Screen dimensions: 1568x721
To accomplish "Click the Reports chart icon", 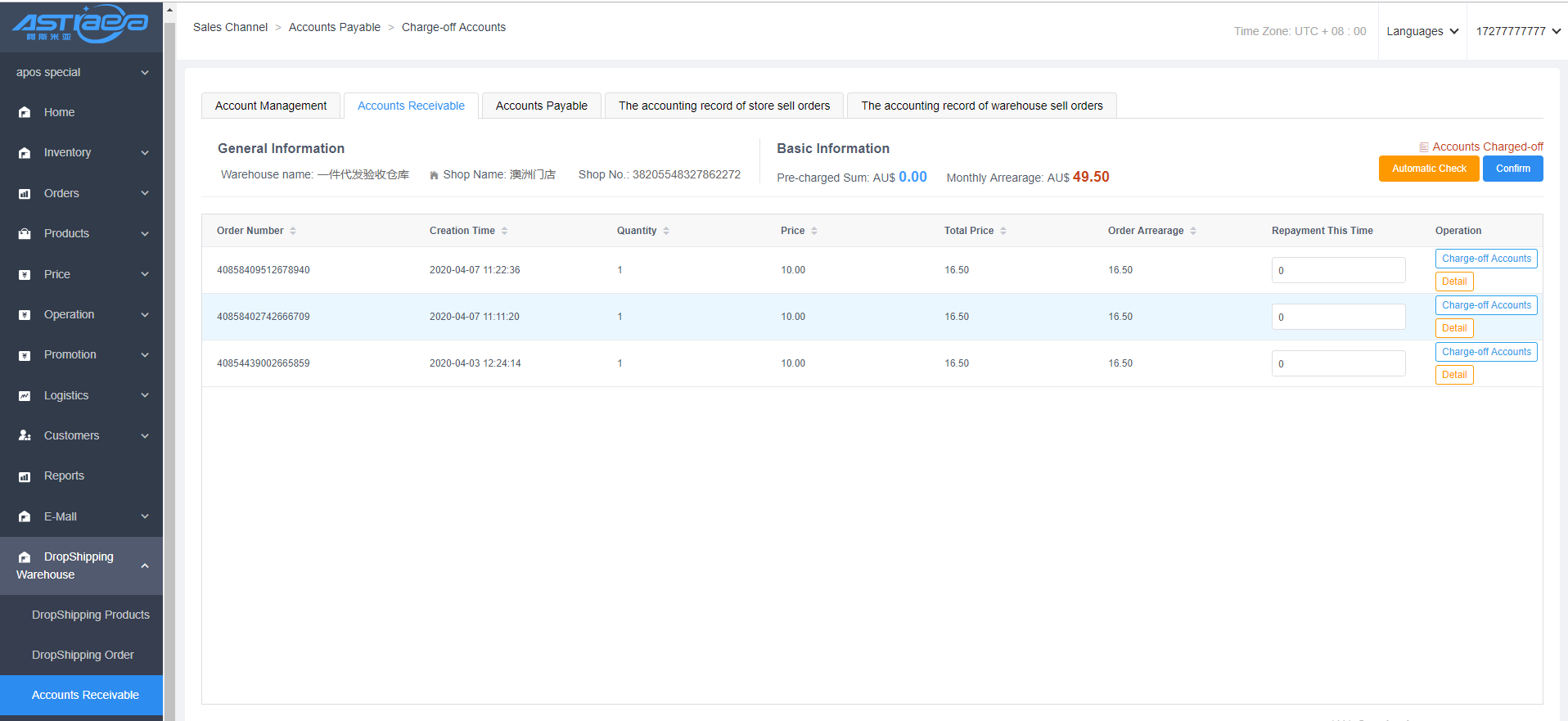I will coord(25,476).
